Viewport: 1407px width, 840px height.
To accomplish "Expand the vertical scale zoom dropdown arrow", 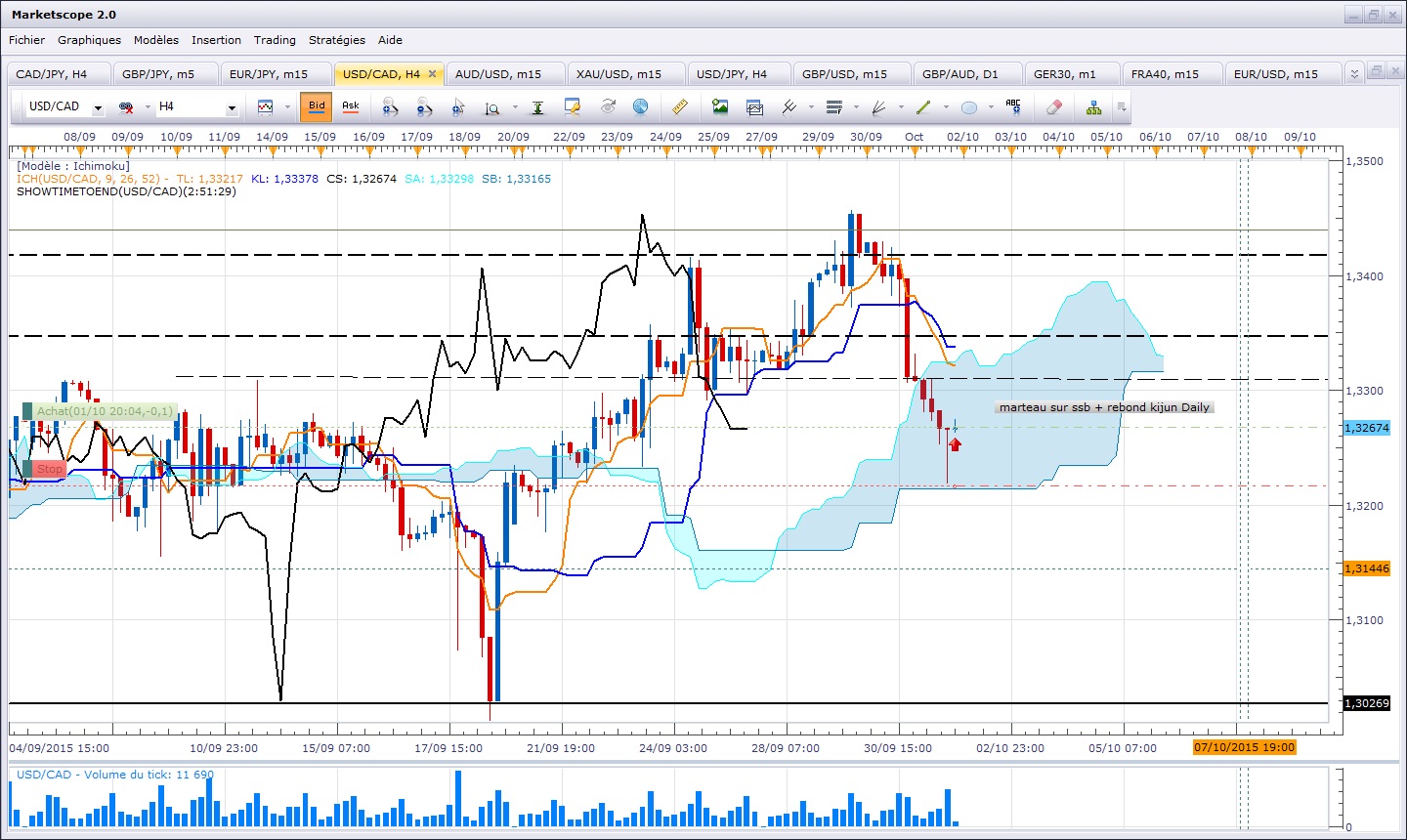I will coord(515,107).
